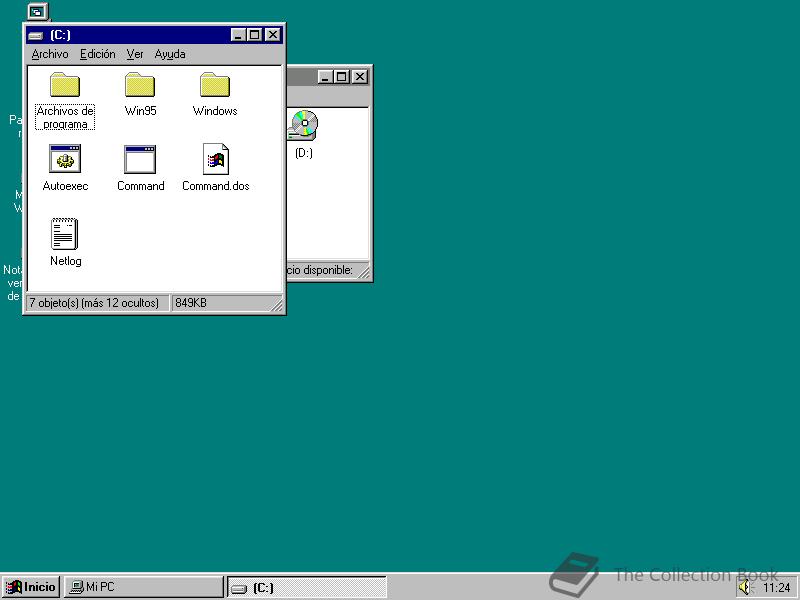This screenshot has height=600, width=800.
Task: Click the resize grip of C: window
Action: pyautogui.click(x=277, y=305)
